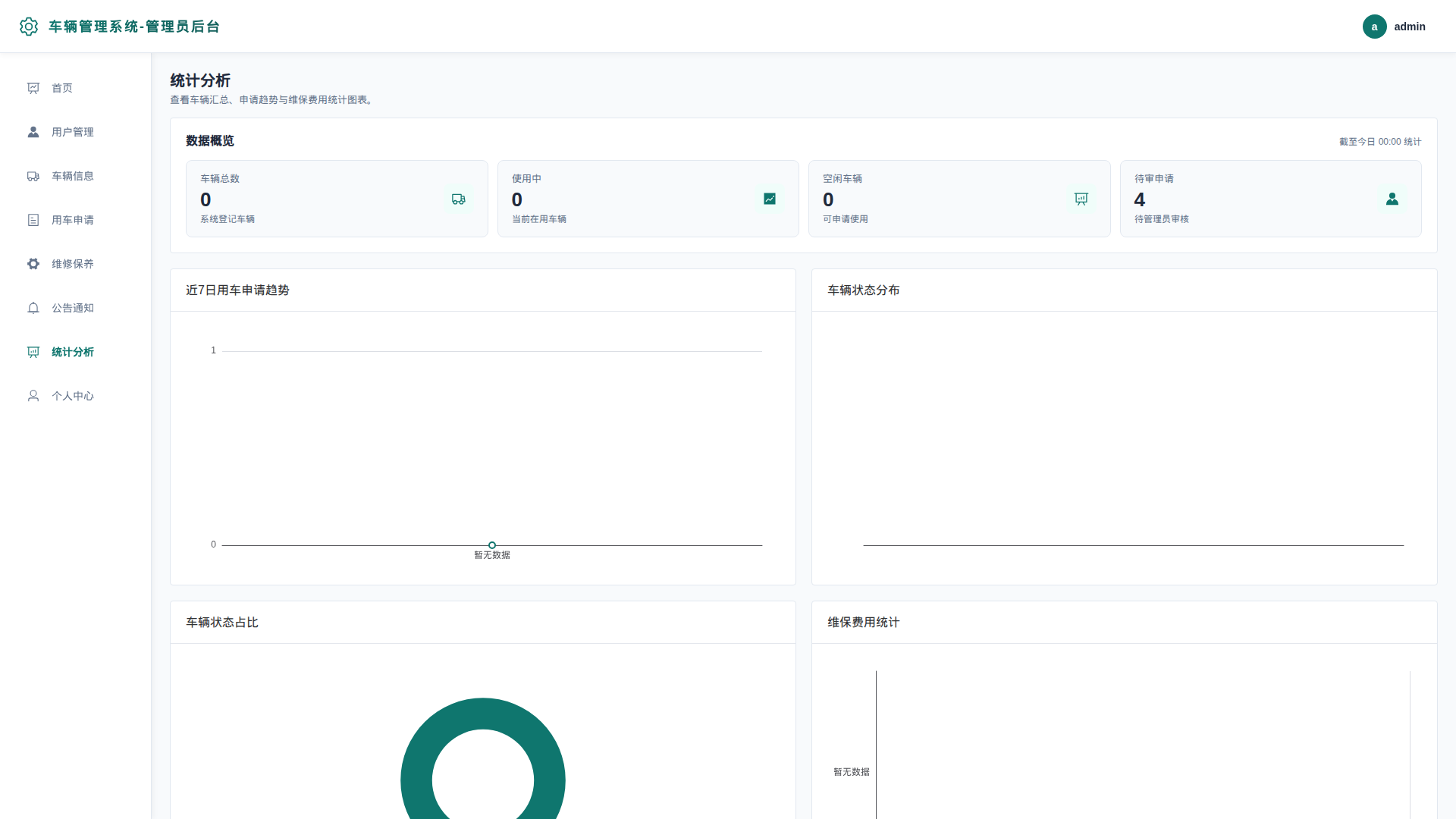Click presentation icon in 空闲车辆 card
This screenshot has height=819, width=1456.
click(x=1081, y=199)
